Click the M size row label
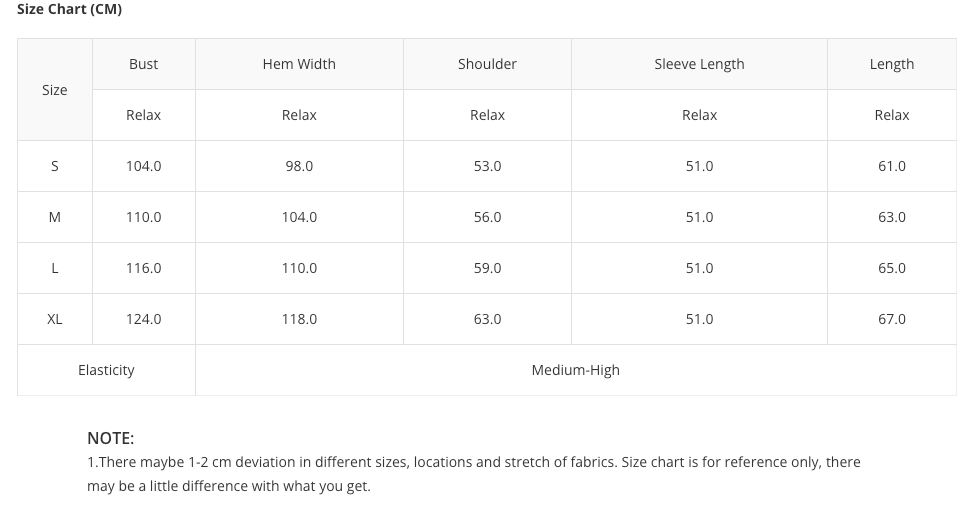 coord(55,217)
